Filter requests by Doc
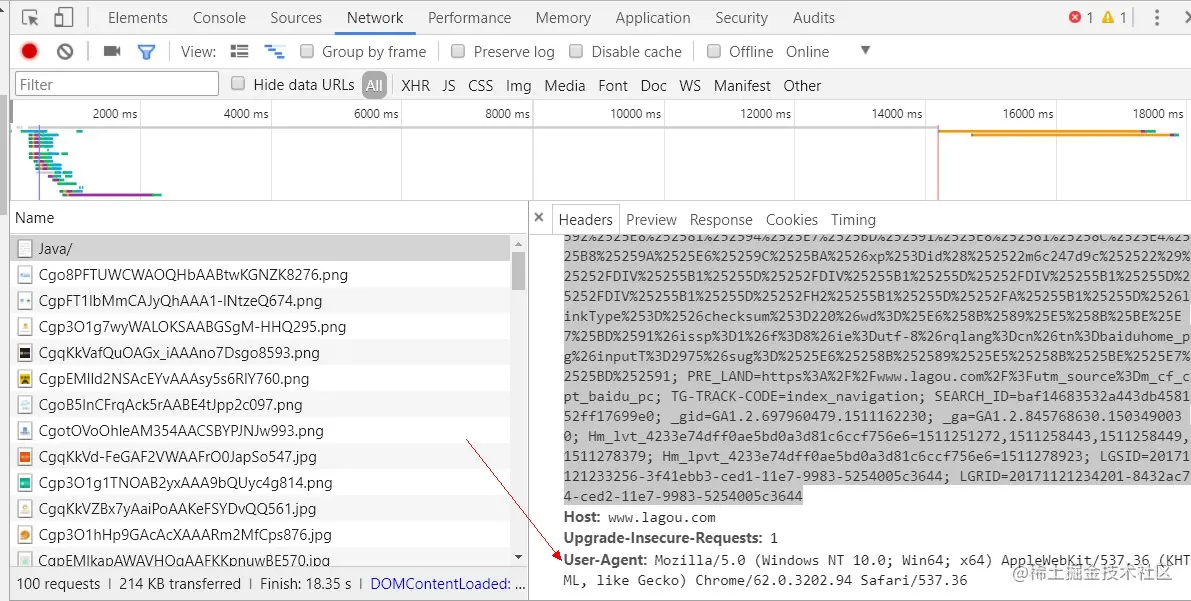The image size is (1191, 601). pos(653,85)
